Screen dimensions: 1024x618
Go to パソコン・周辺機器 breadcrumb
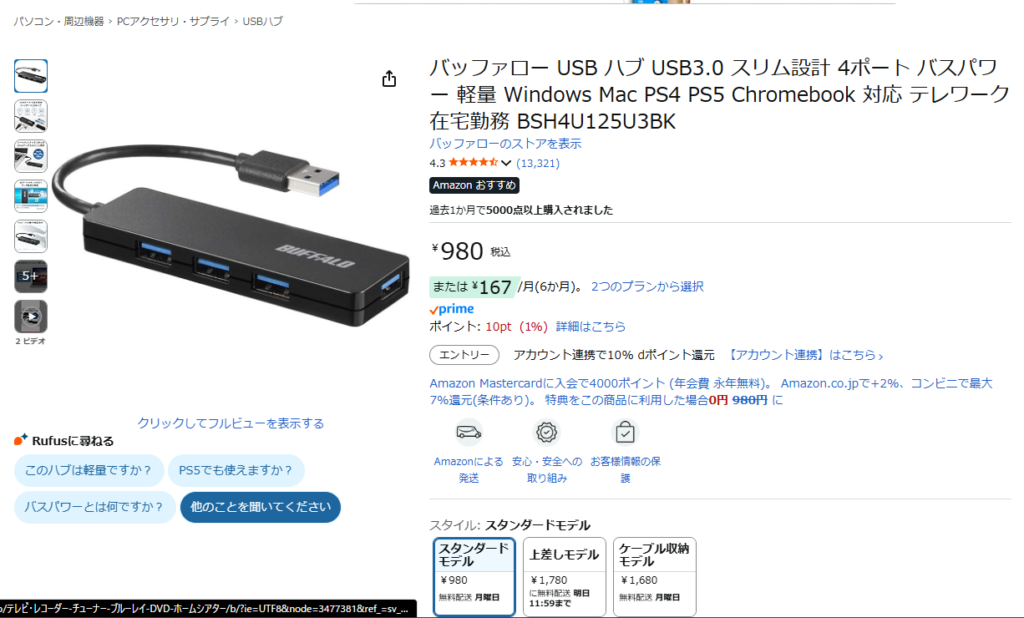click(x=59, y=22)
